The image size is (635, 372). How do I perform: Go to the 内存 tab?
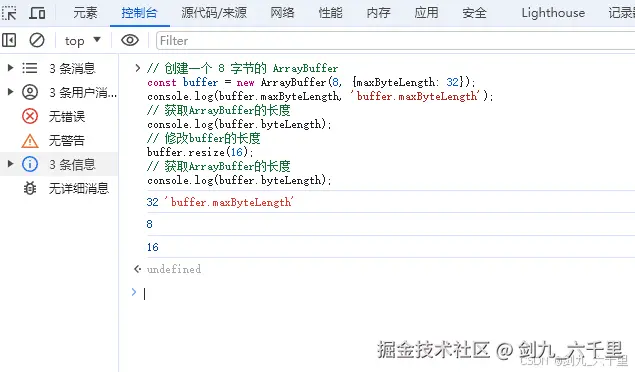378,13
